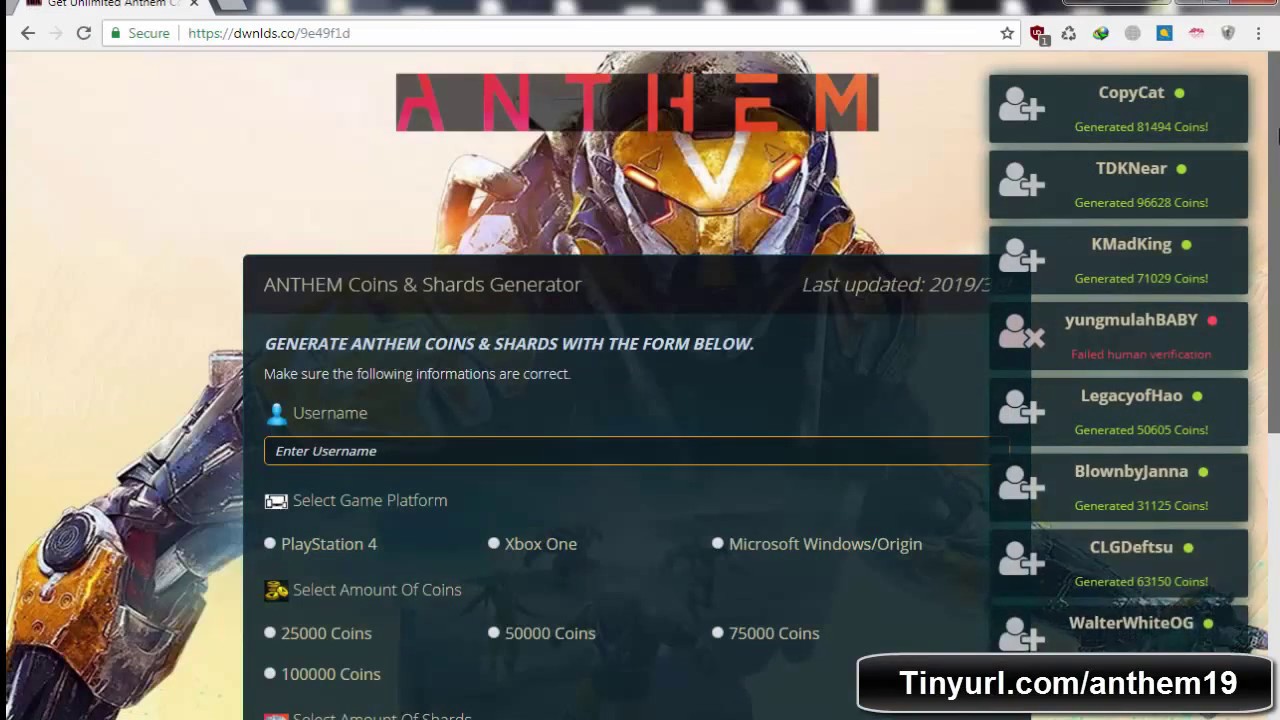This screenshot has width=1280, height=720.
Task: Click the add-user icon on TDKNear card
Action: (1022, 180)
